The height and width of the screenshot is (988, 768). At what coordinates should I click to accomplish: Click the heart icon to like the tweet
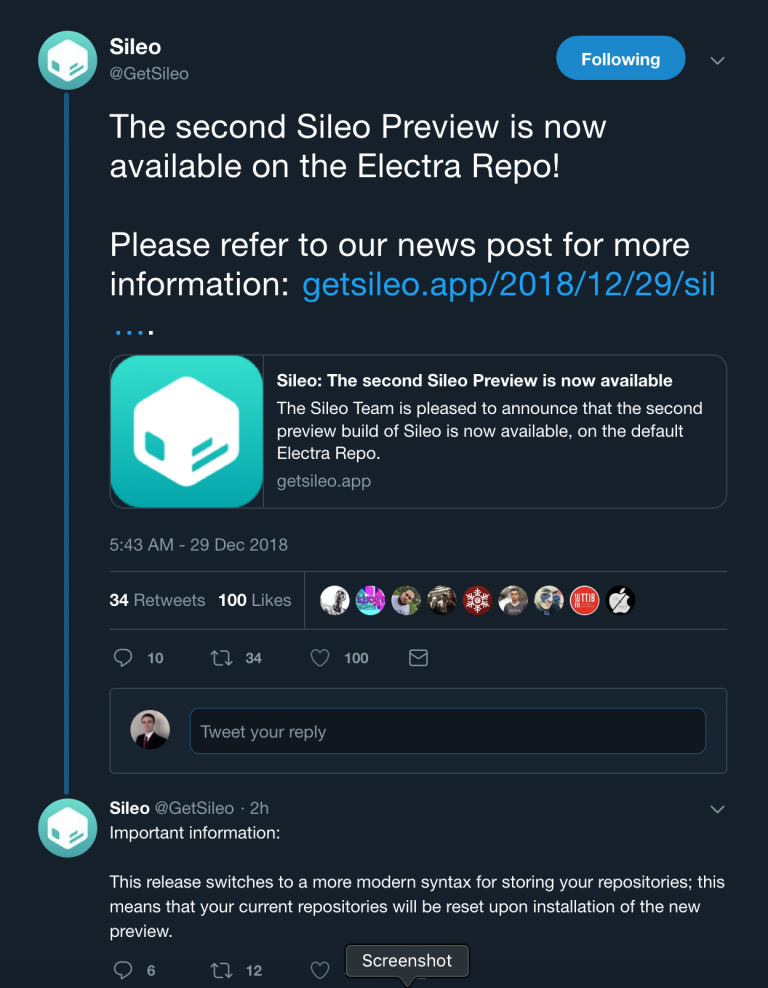pyautogui.click(x=319, y=657)
